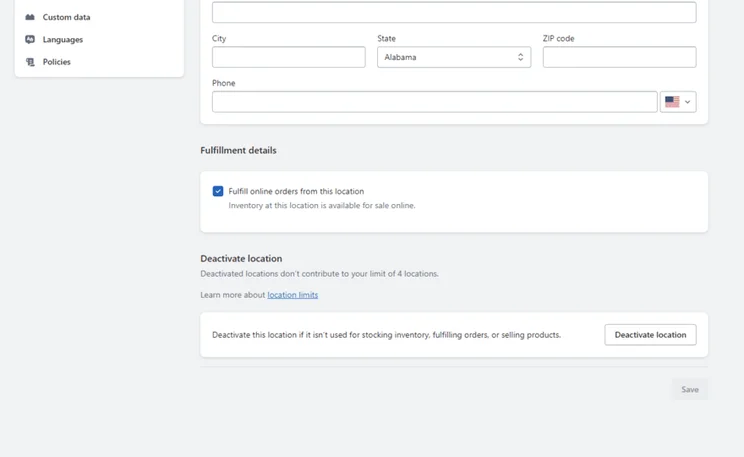Viewport: 744px width, 457px height.
Task: Open the location limits link
Action: 292,295
